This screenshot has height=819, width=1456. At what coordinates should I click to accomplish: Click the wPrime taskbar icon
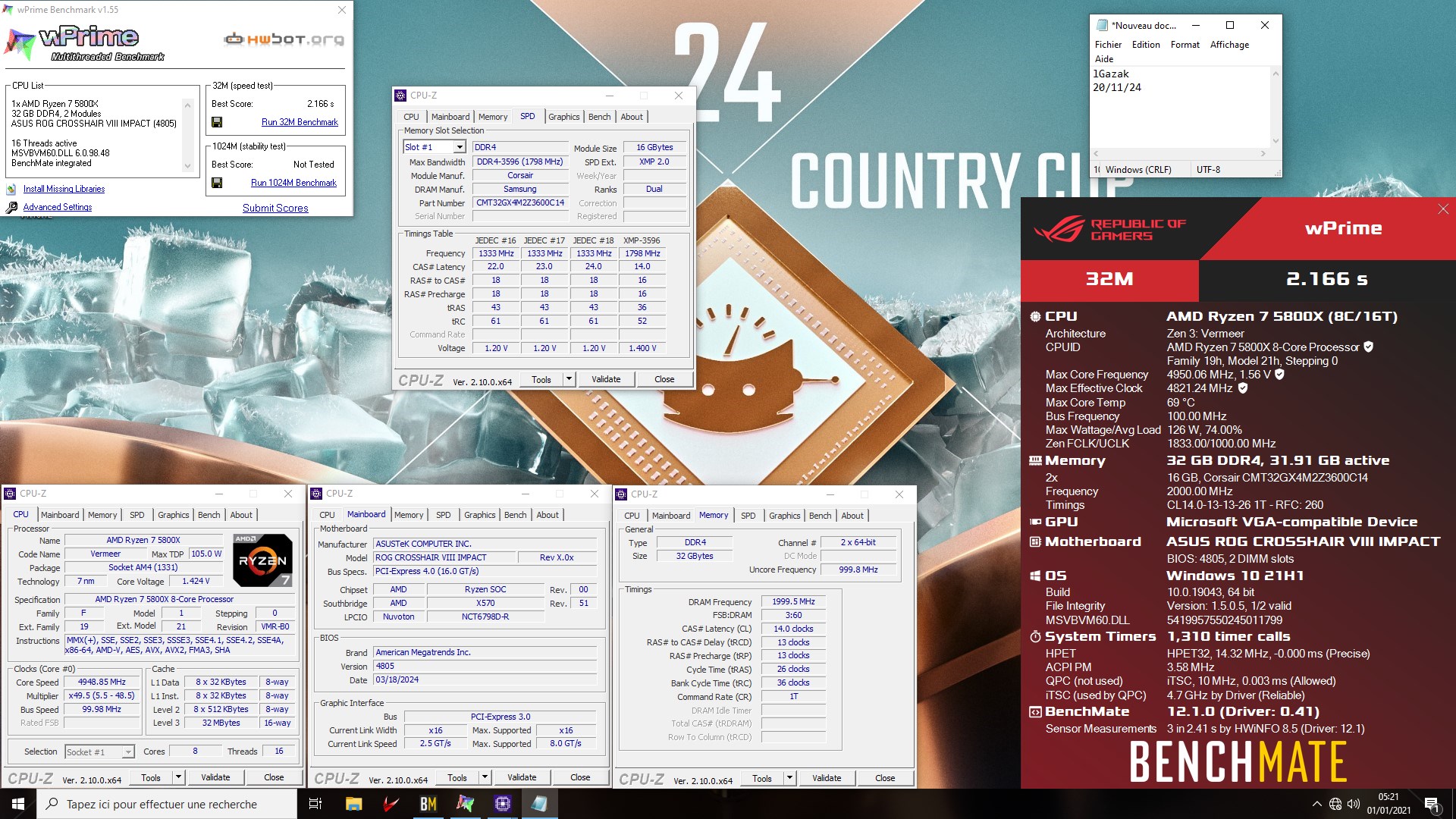pos(465,804)
